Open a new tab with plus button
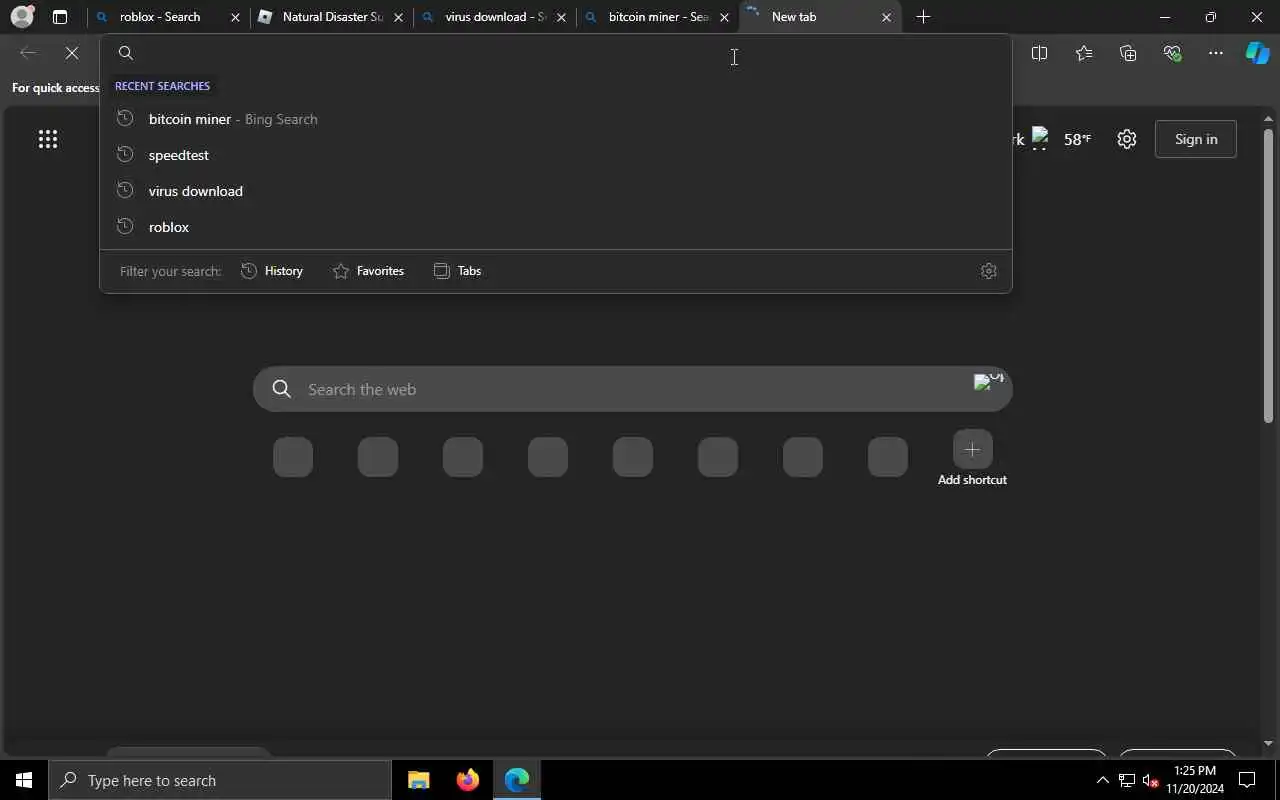1280x800 pixels. tap(923, 17)
